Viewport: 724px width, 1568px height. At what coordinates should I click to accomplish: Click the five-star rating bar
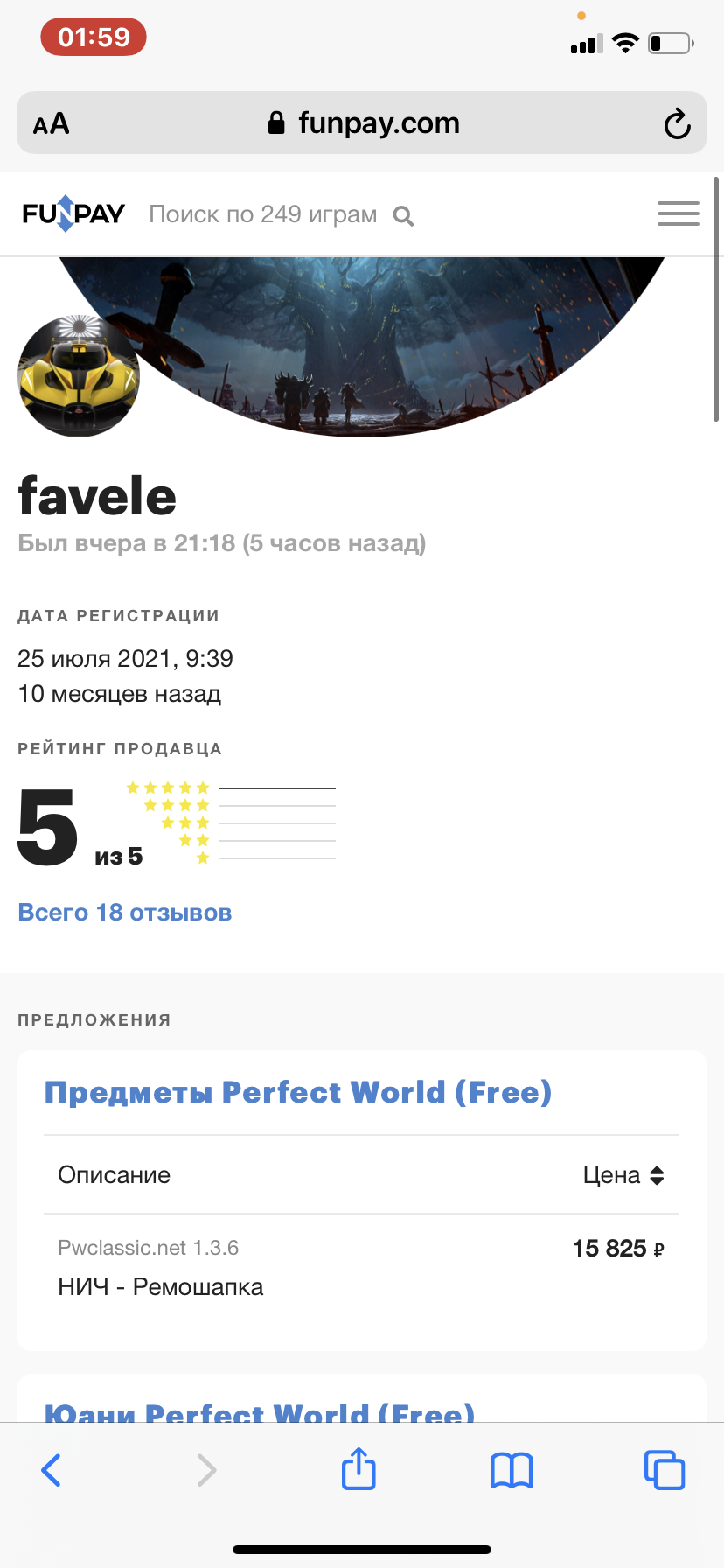[276, 788]
